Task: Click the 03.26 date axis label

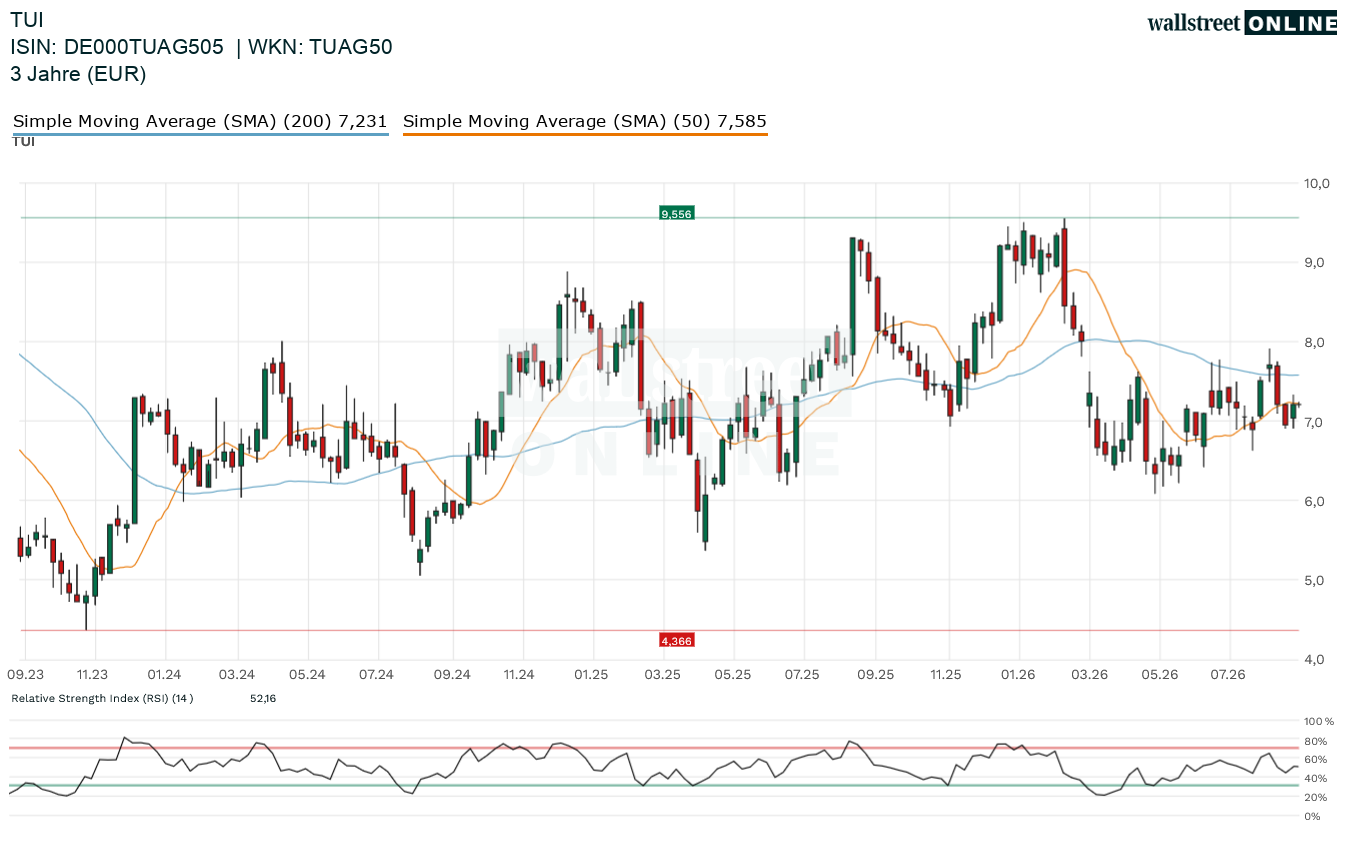Action: point(1090,675)
